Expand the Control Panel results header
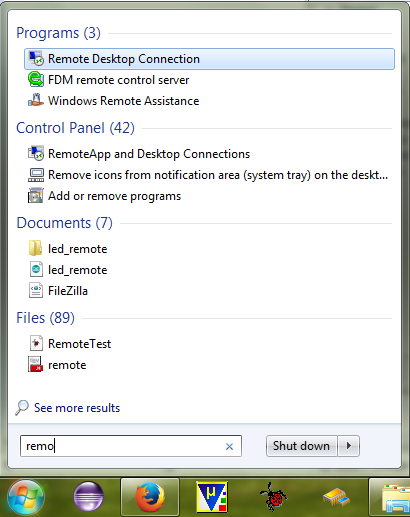Screen dimensions: 410x517 coord(75,128)
